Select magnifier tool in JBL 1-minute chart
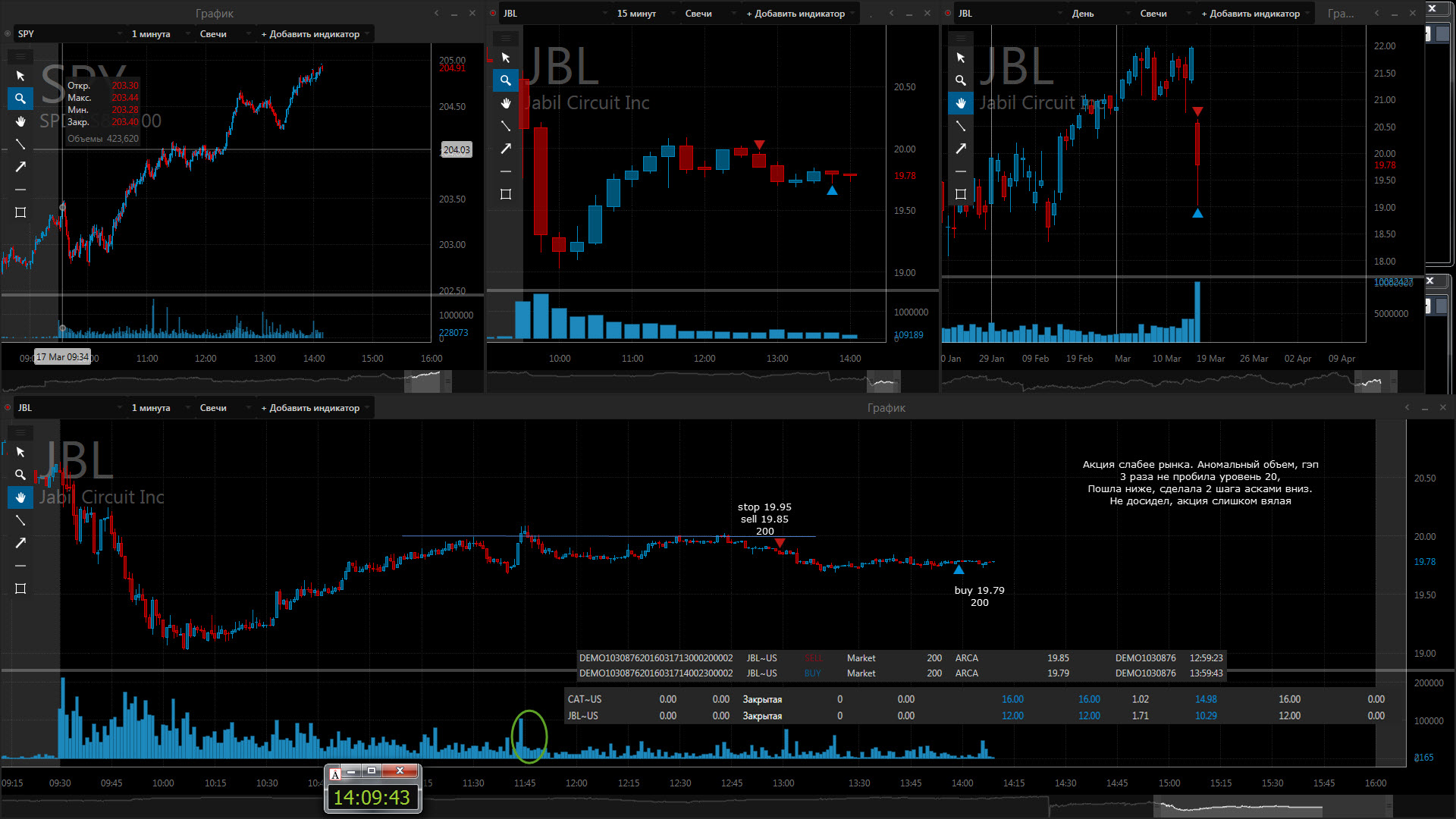This screenshot has height=819, width=1456. coord(20,475)
